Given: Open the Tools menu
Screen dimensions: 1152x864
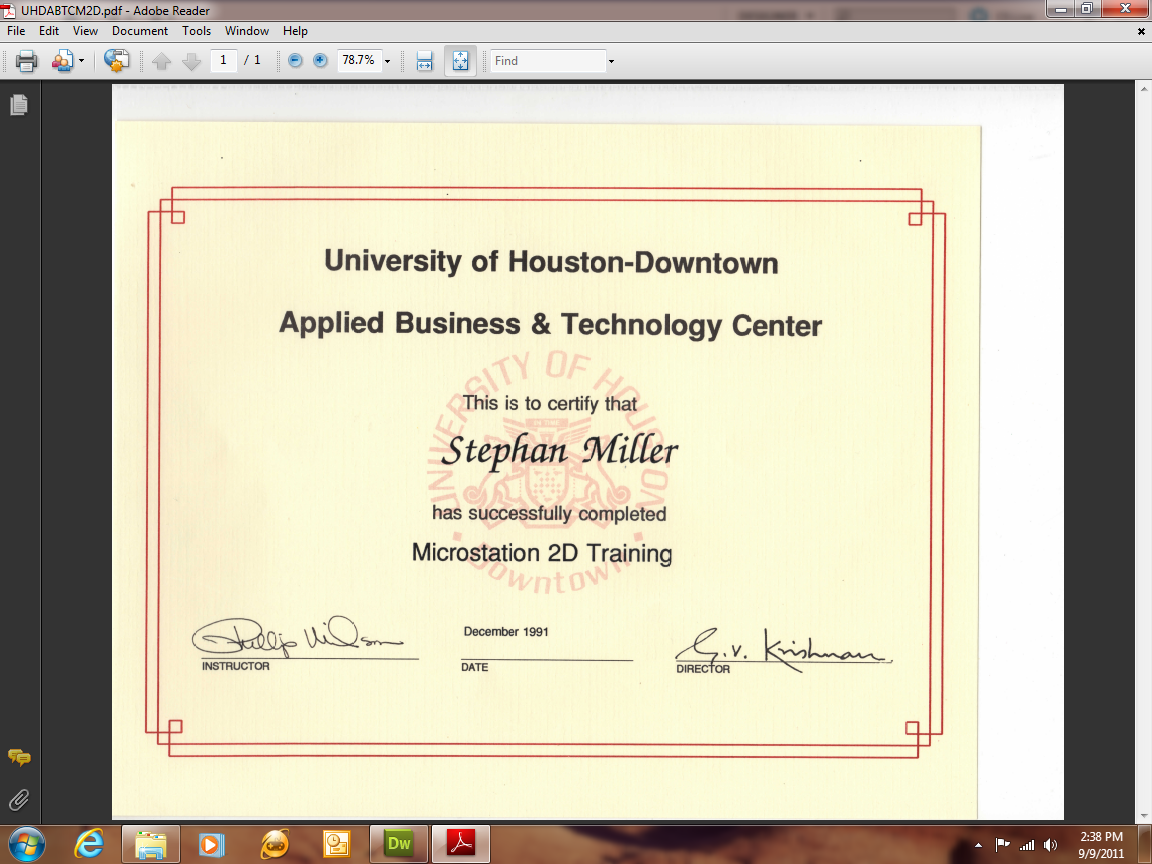Looking at the screenshot, I should (x=196, y=31).
